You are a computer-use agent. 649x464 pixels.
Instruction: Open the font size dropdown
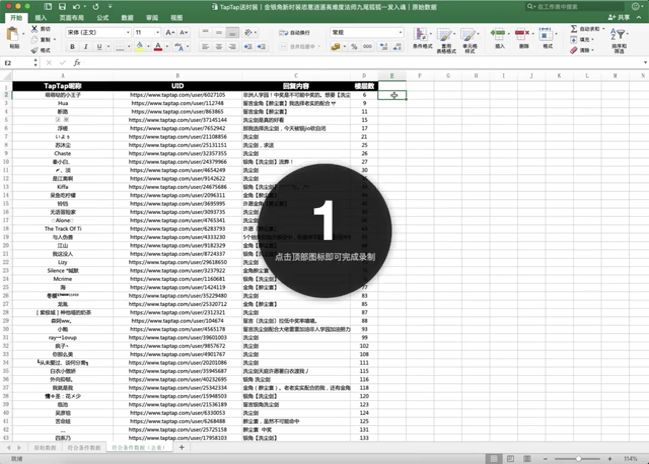[x=146, y=32]
